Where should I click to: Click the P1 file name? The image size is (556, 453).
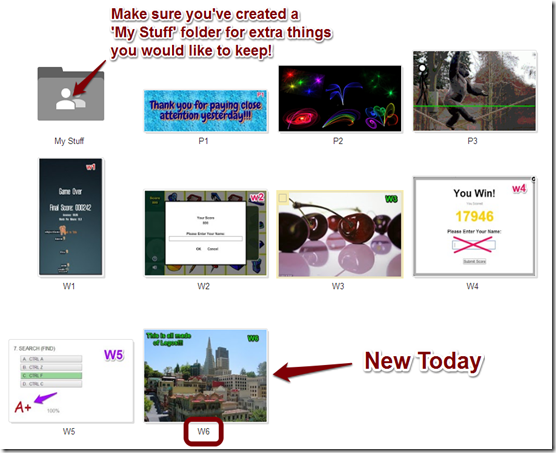203,141
